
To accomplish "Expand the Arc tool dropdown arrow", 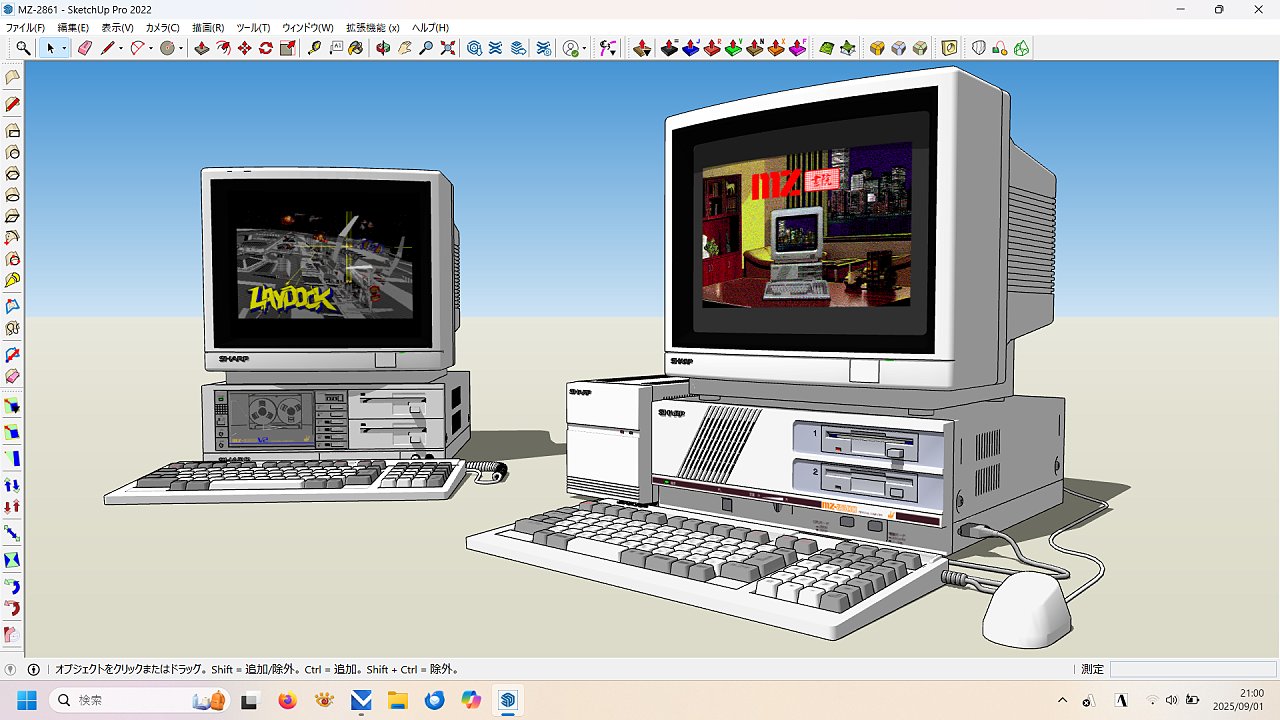I will [151, 48].
